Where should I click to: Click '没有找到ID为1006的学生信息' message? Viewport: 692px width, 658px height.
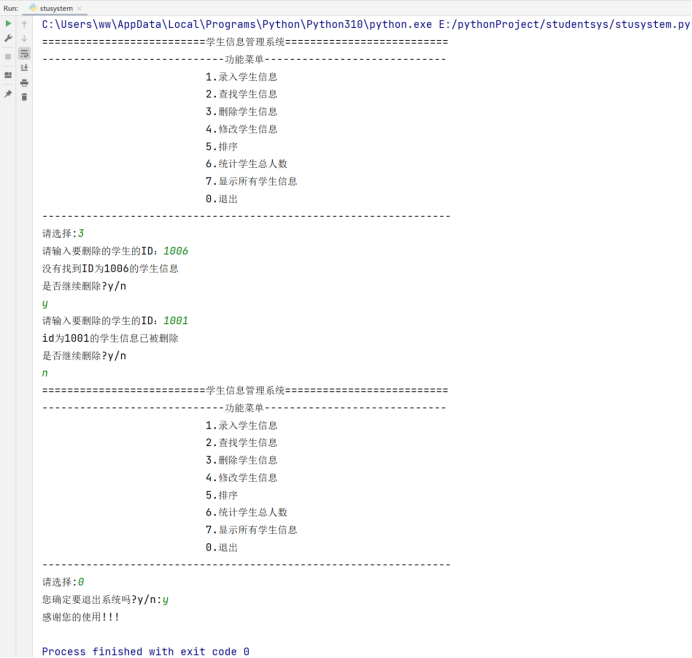(110, 268)
